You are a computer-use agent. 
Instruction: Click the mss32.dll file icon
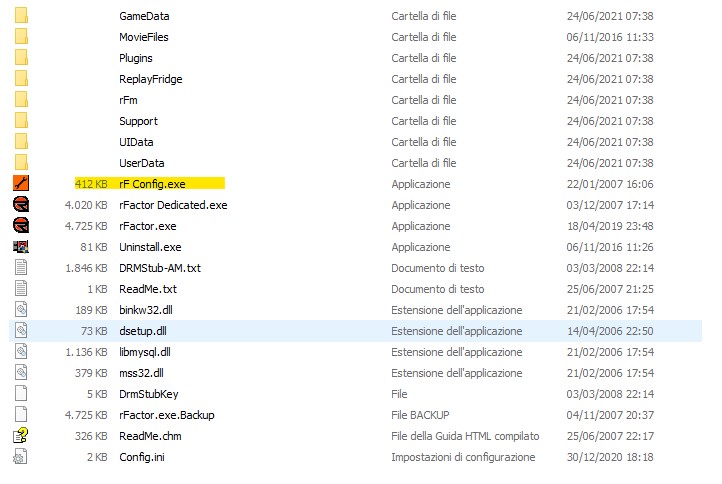[x=21, y=373]
